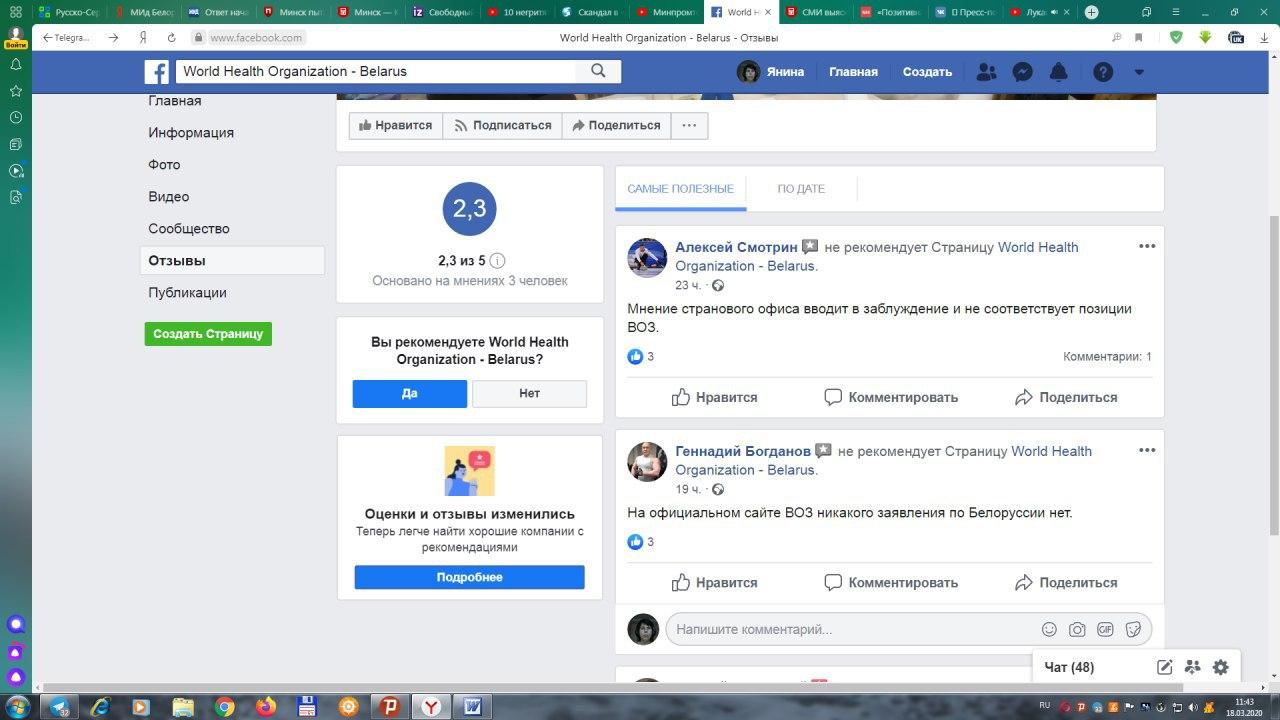Screen dimensions: 1280x720
Task: Select Информация in the left sidebar
Action: (191, 133)
